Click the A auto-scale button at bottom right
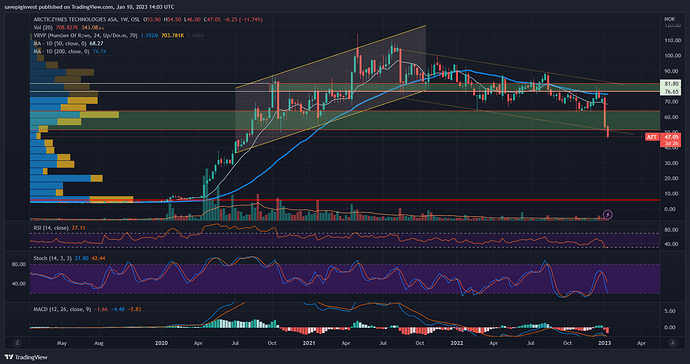 [x=672, y=343]
